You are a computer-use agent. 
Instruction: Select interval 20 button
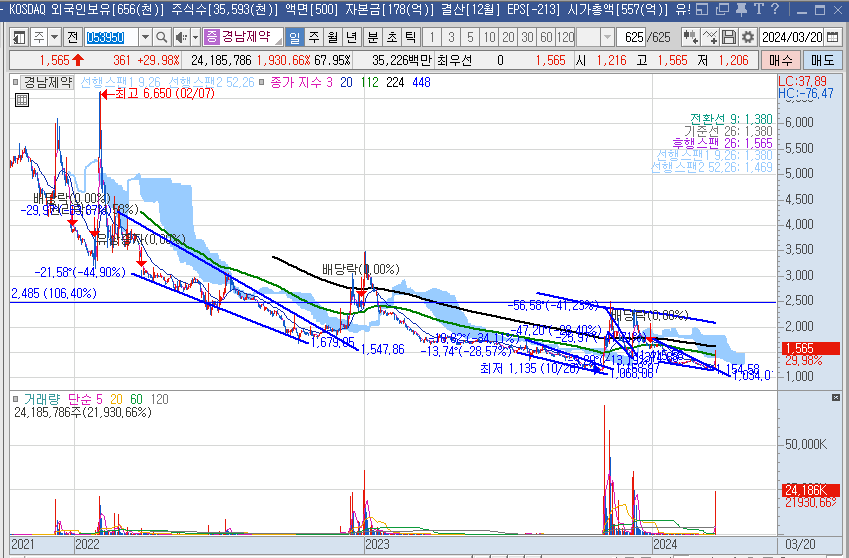click(508, 37)
